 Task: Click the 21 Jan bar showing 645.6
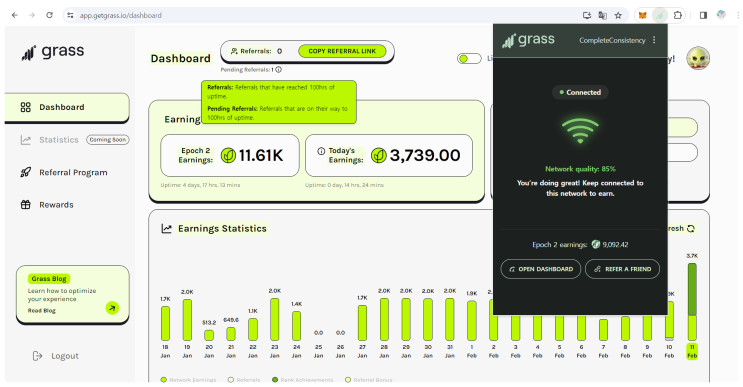click(231, 333)
